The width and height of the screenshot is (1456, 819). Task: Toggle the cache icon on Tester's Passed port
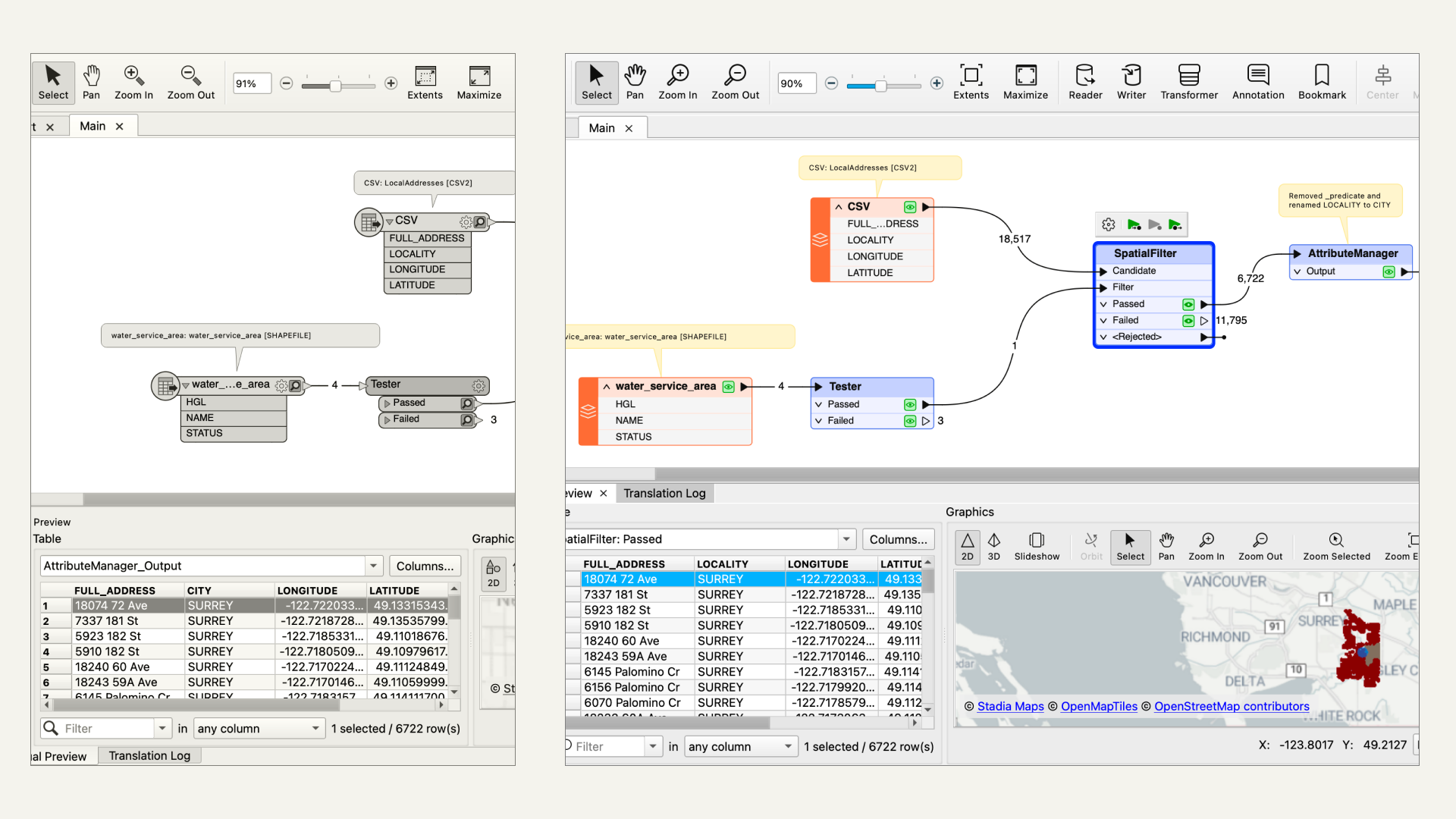pos(909,404)
